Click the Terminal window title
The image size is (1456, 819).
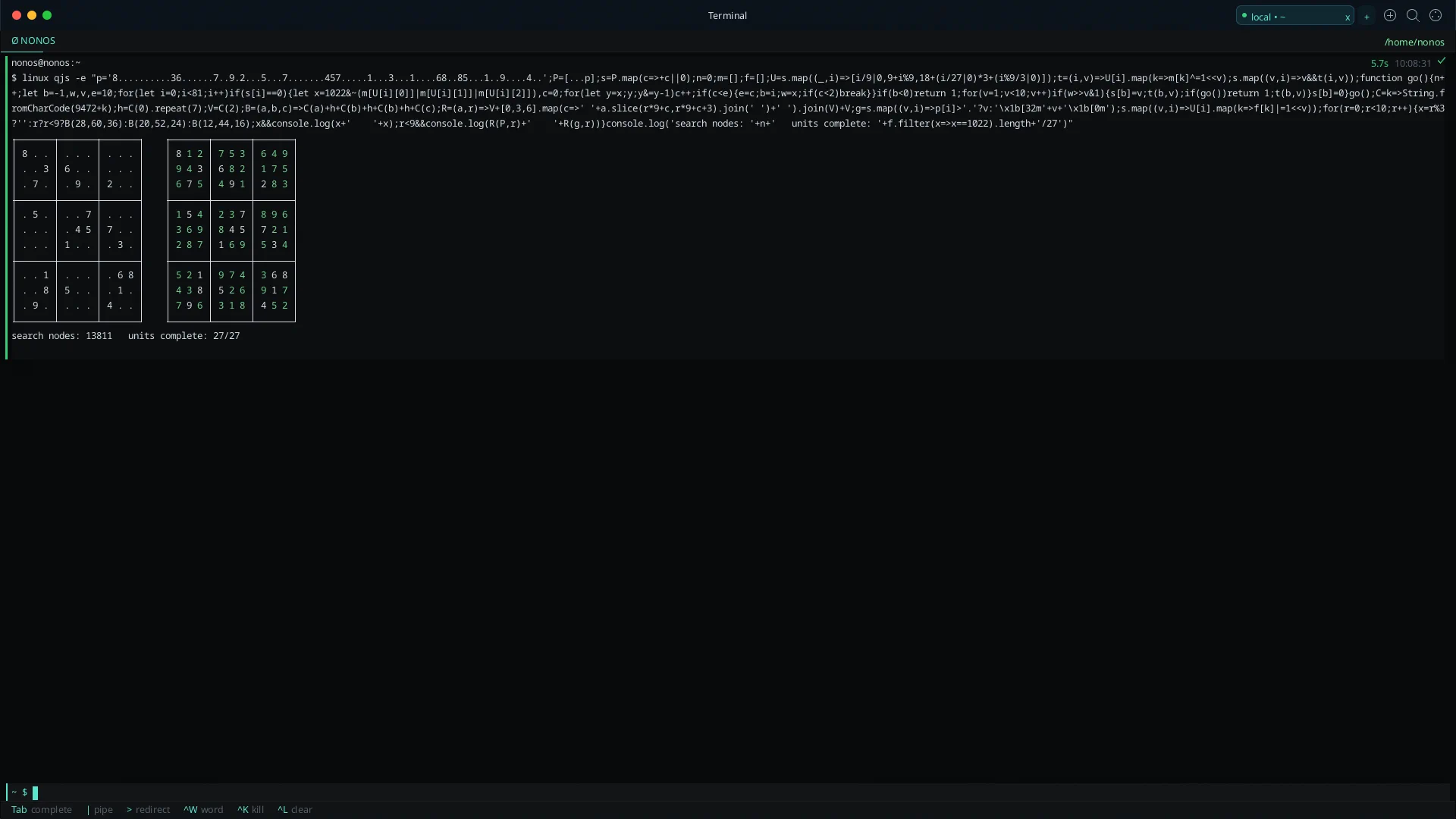tap(727, 16)
